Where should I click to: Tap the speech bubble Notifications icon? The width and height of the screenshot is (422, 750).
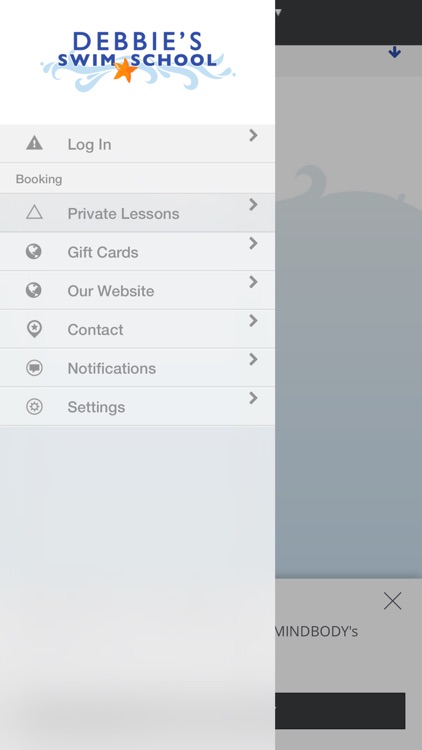point(34,368)
